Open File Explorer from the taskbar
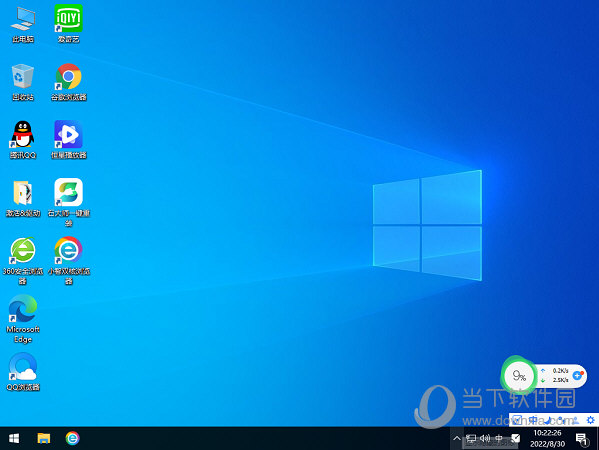The image size is (599, 450). click(44, 438)
